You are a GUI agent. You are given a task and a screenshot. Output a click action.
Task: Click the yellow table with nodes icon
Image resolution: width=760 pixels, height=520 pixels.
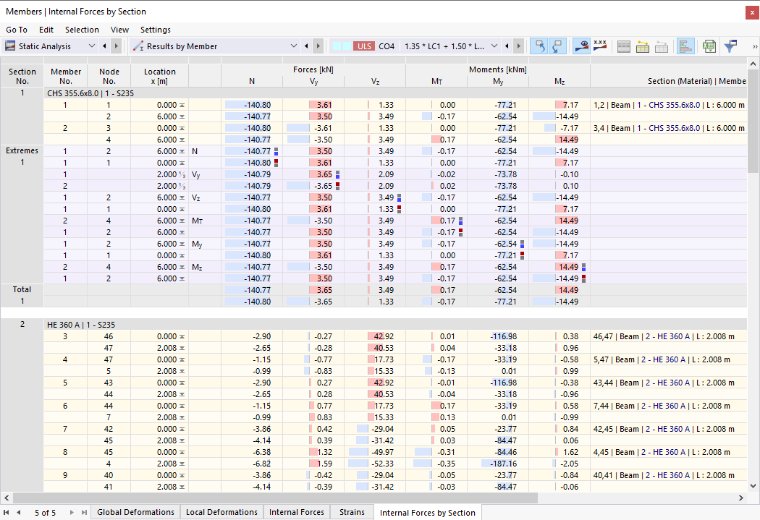click(x=642, y=47)
